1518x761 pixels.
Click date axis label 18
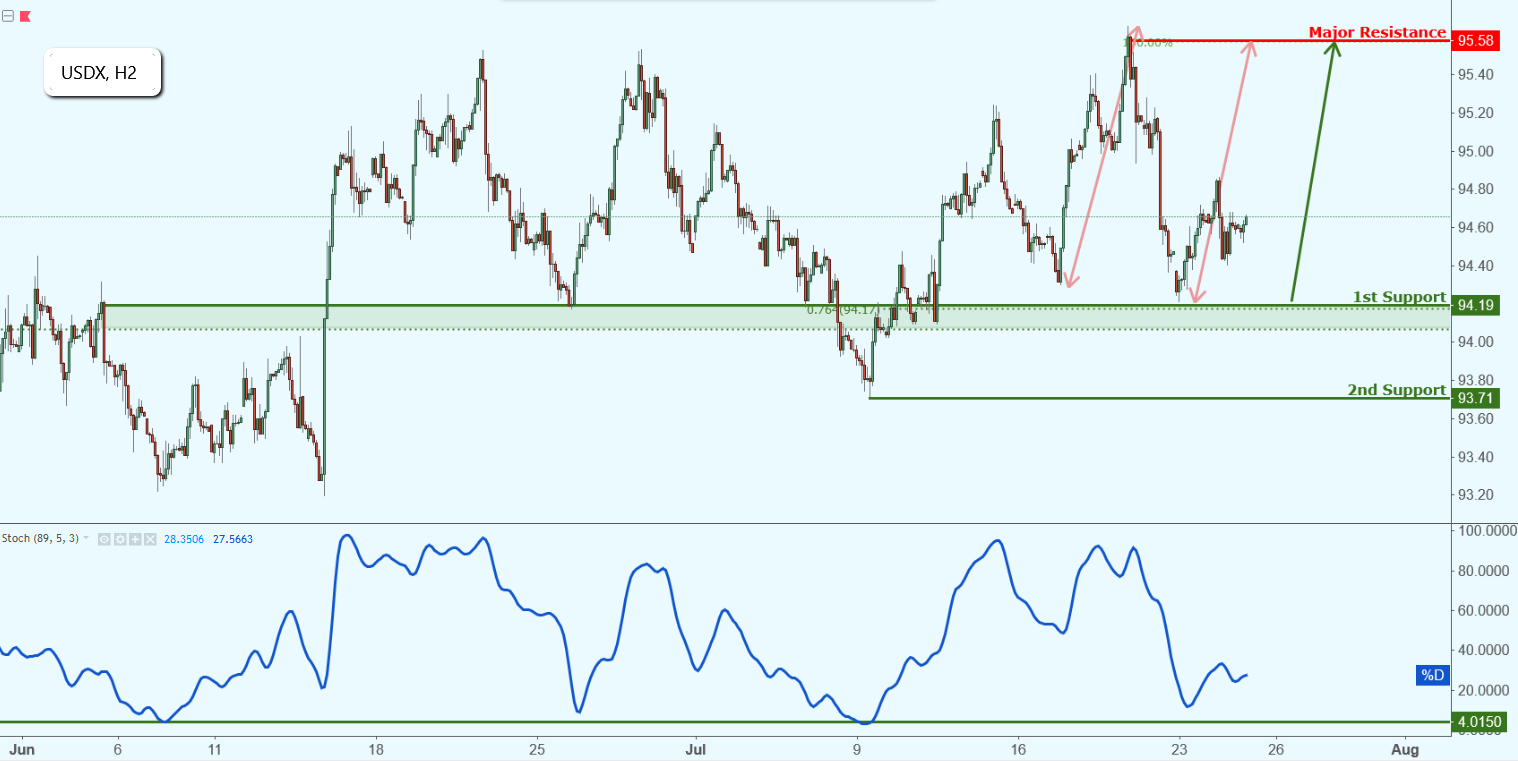click(x=375, y=747)
